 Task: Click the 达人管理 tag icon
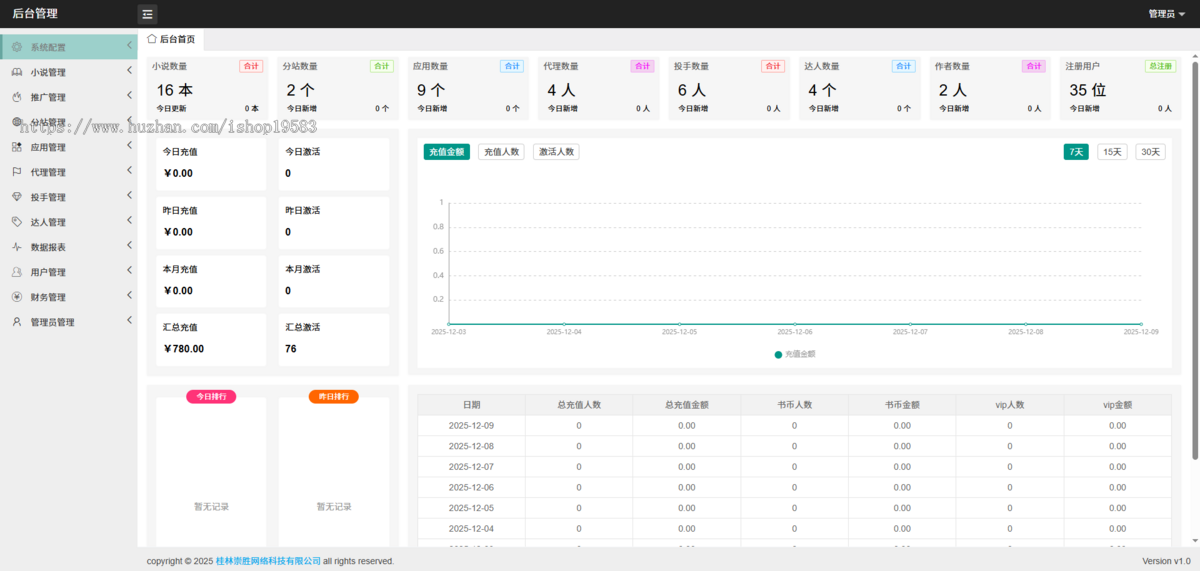tap(17, 222)
